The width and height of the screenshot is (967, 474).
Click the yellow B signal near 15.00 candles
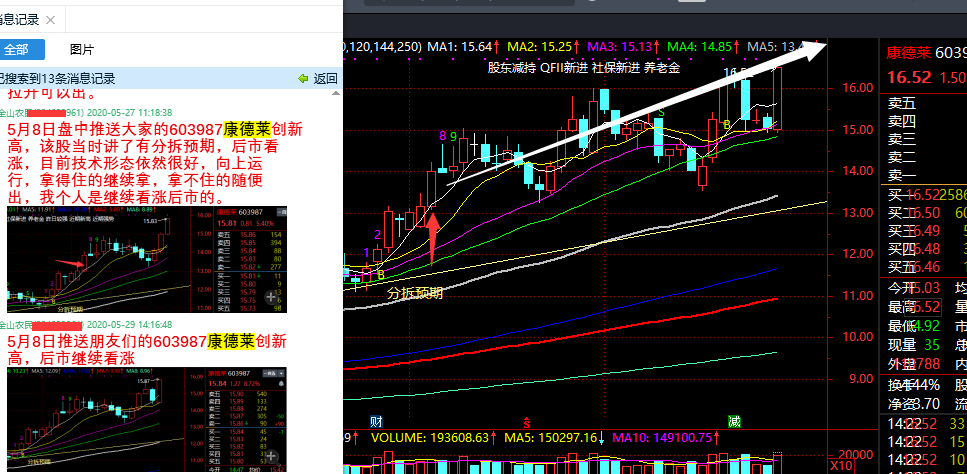coord(727,125)
